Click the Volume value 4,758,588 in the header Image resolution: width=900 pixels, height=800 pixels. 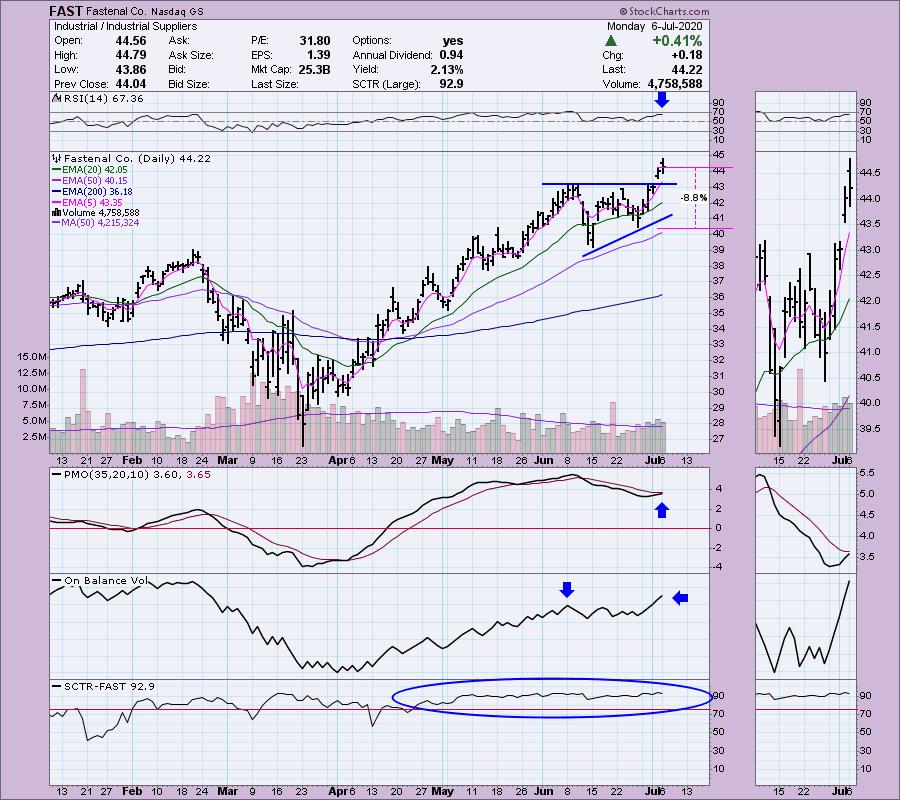pyautogui.click(x=675, y=84)
